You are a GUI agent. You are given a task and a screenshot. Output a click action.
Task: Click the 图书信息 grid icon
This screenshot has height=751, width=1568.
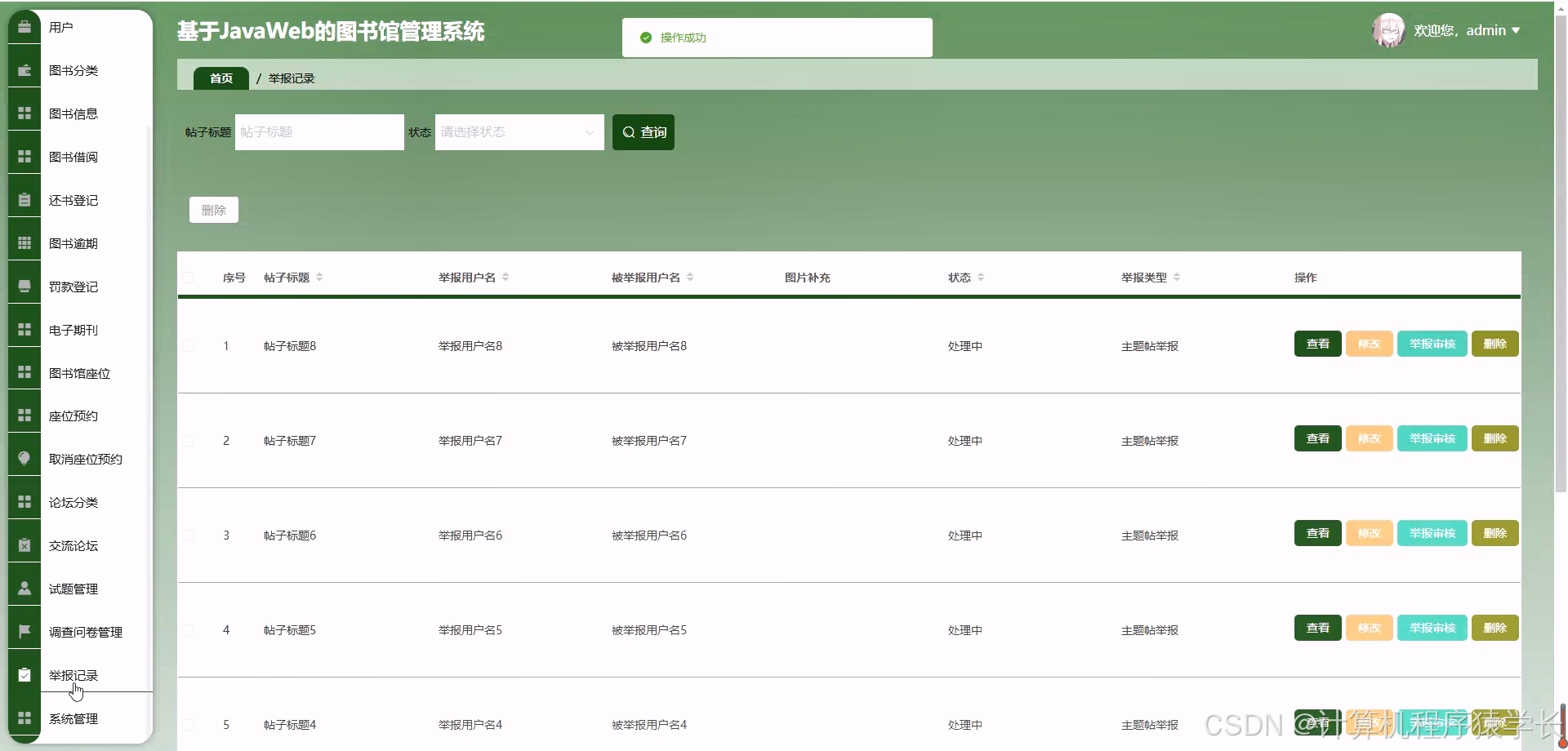click(24, 113)
